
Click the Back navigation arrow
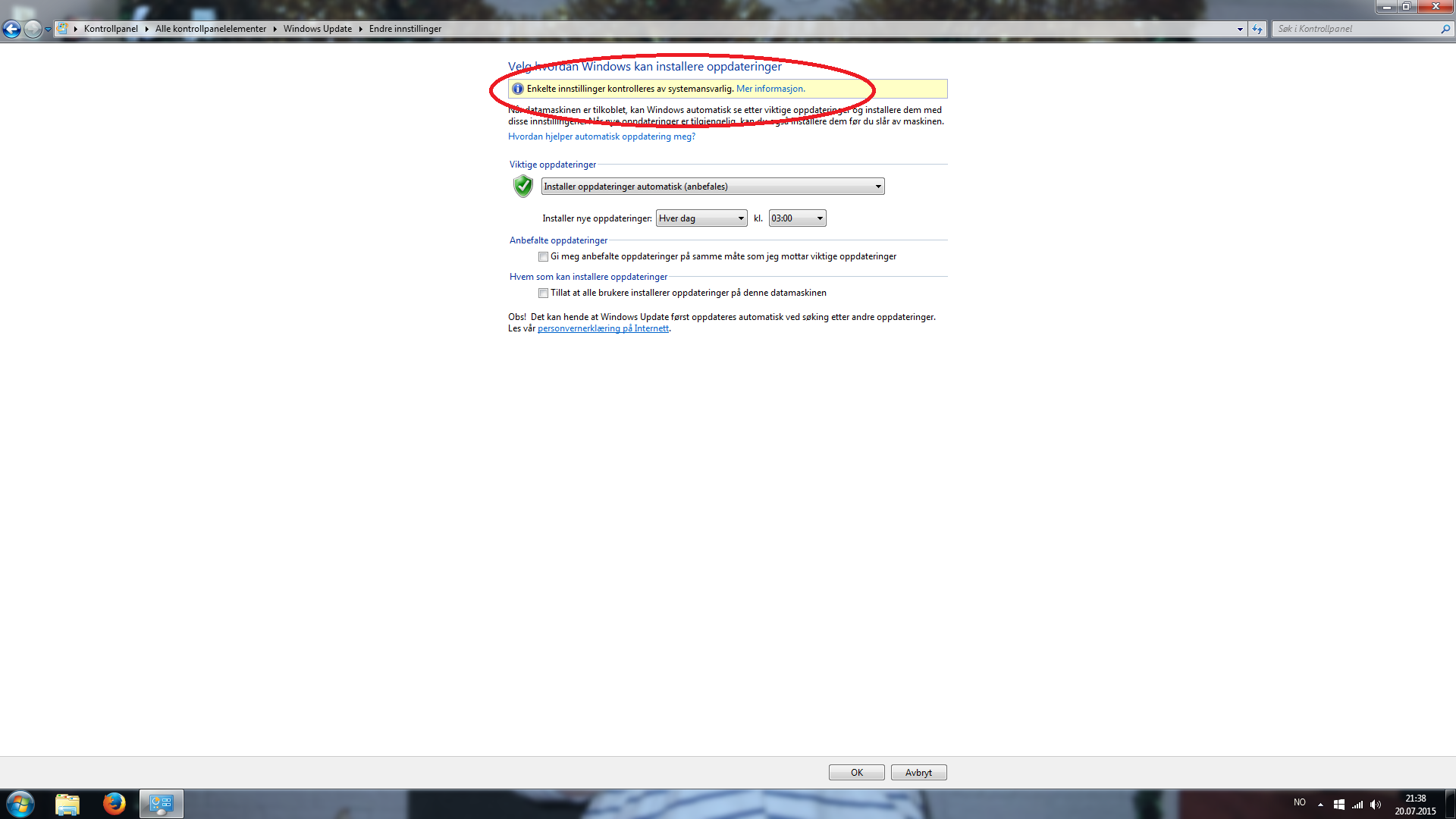click(11, 29)
